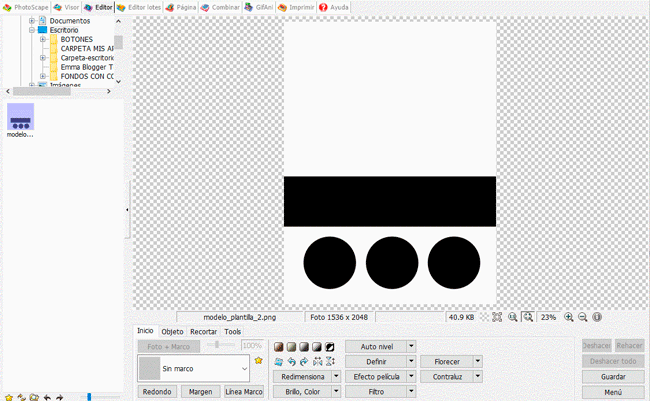650x401 pixels.
Task: Expand the Documentos folder
Action: (x=32, y=21)
